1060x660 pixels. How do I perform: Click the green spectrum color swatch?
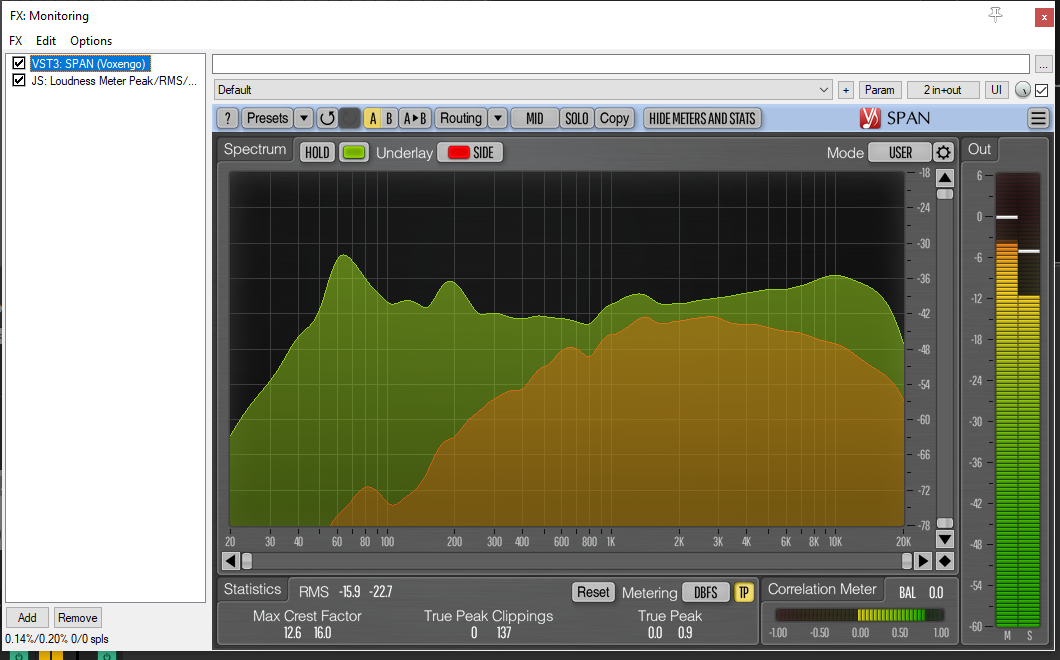click(354, 153)
